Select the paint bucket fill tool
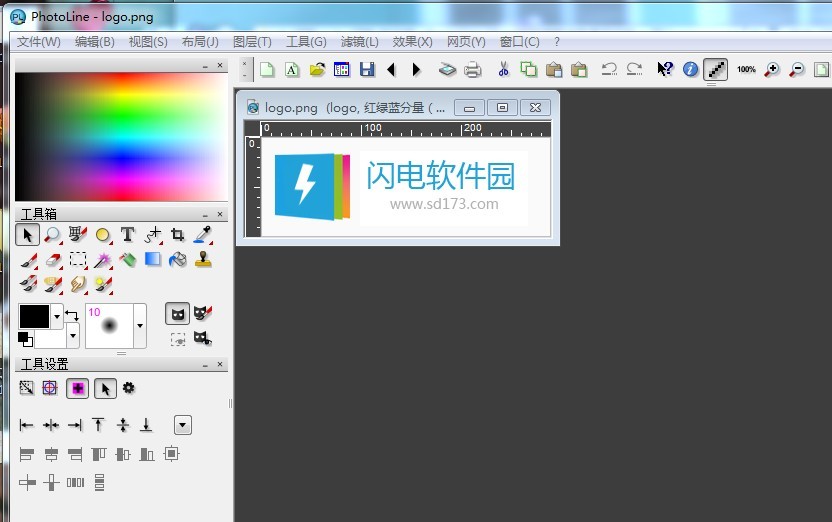This screenshot has width=832, height=522. [x=178, y=259]
